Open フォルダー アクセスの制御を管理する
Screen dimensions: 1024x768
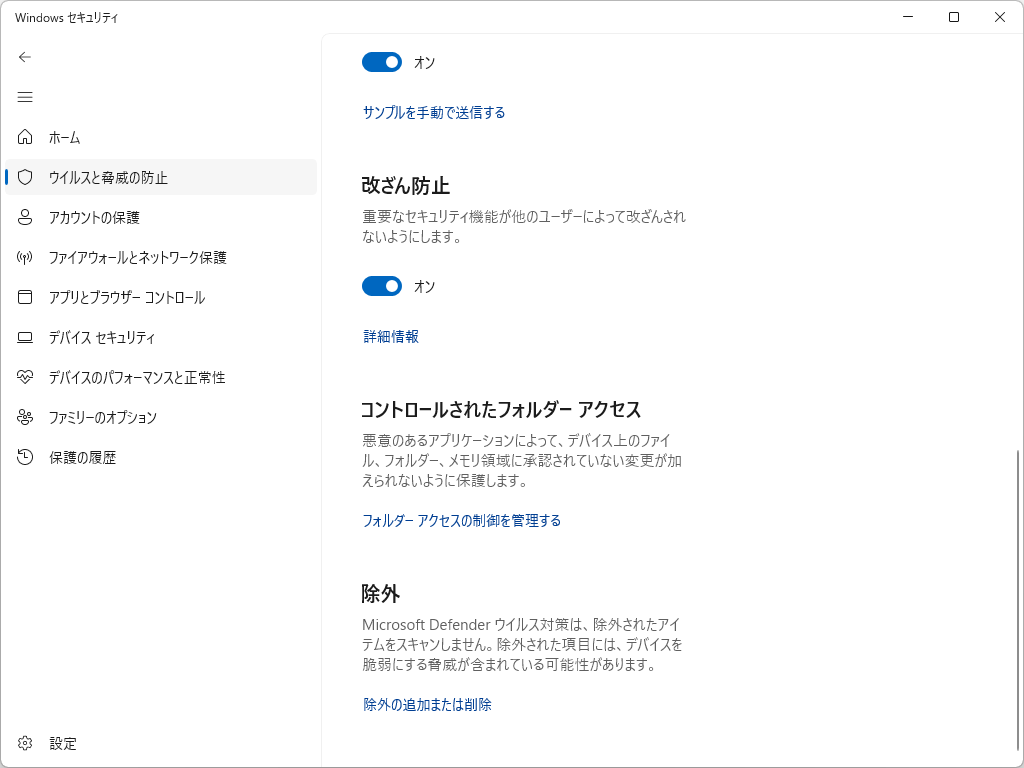pos(460,520)
